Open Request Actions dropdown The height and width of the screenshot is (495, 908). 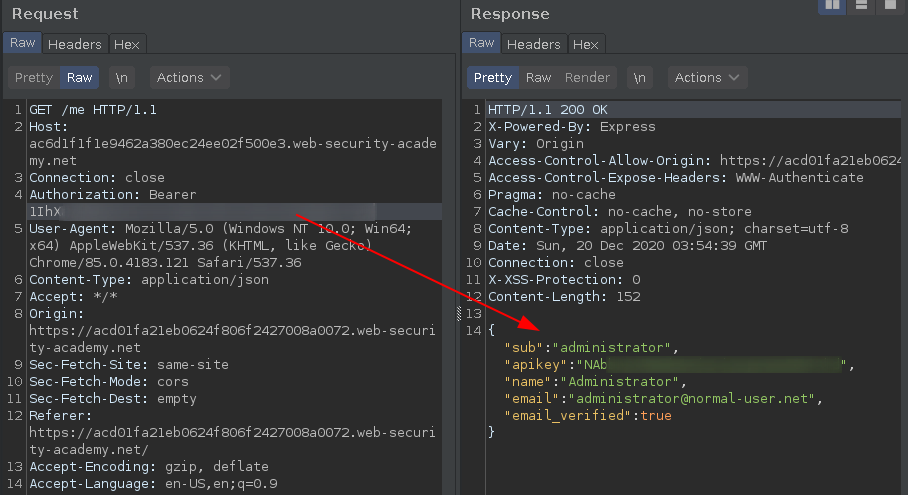click(190, 78)
